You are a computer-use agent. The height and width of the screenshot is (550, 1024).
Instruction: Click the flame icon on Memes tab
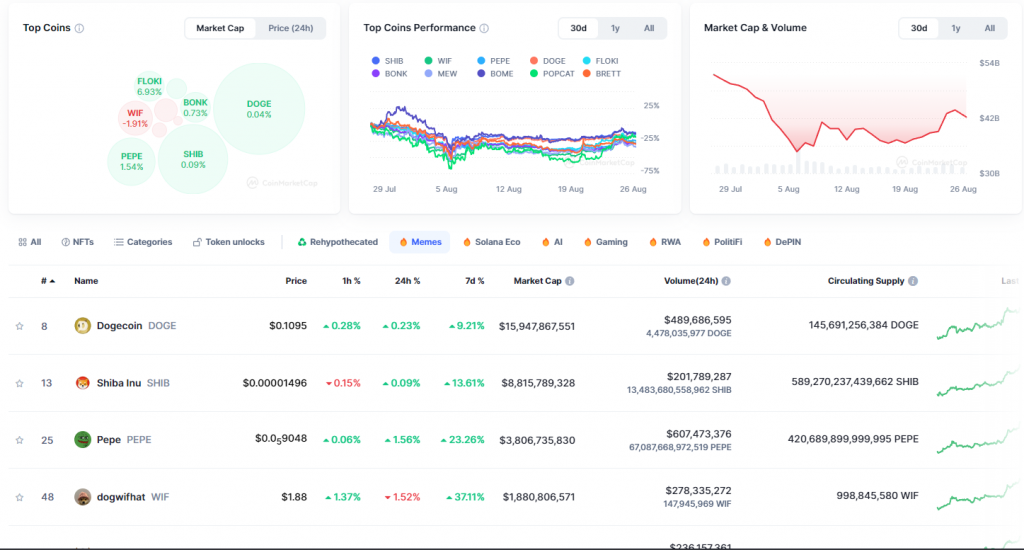(x=403, y=242)
